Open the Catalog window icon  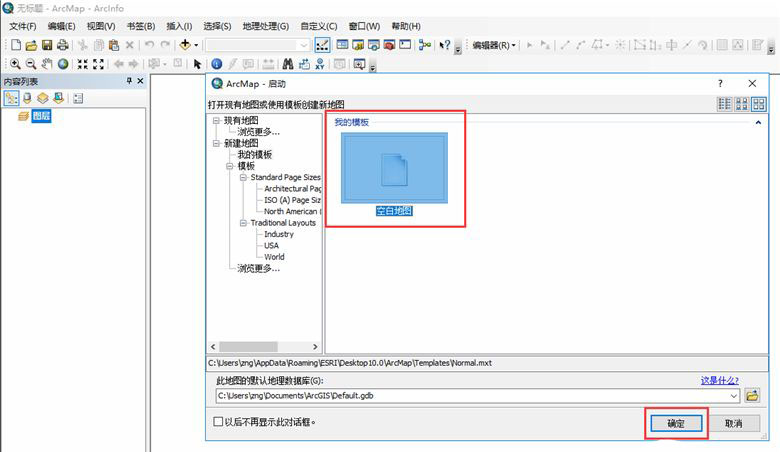click(358, 45)
